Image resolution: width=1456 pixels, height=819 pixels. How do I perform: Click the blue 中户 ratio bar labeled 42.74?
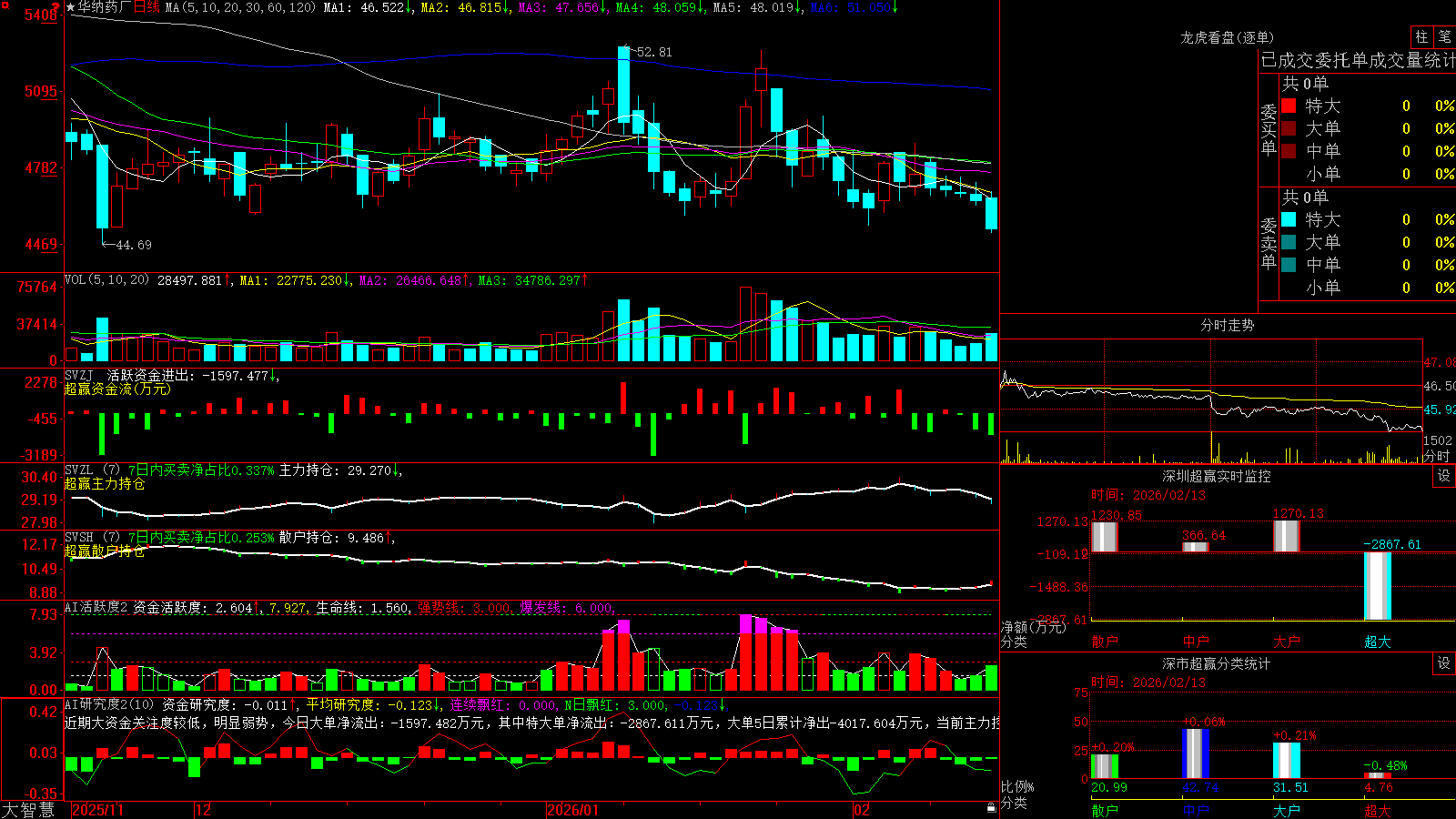point(1195,753)
